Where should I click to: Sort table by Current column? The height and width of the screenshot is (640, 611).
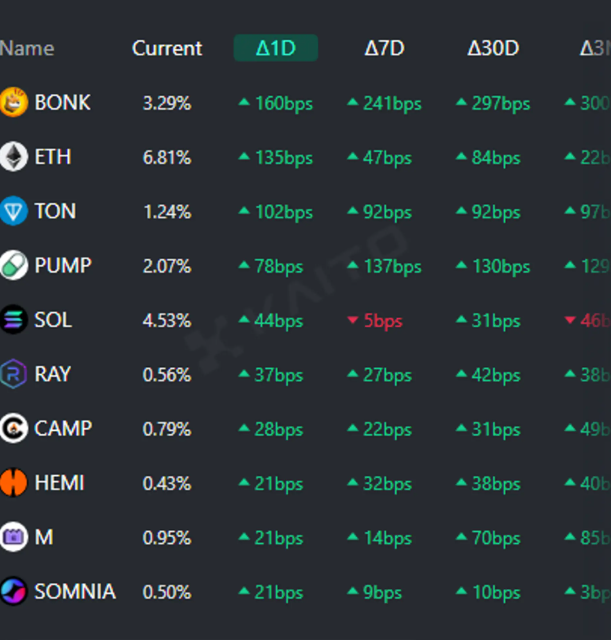click(x=167, y=48)
